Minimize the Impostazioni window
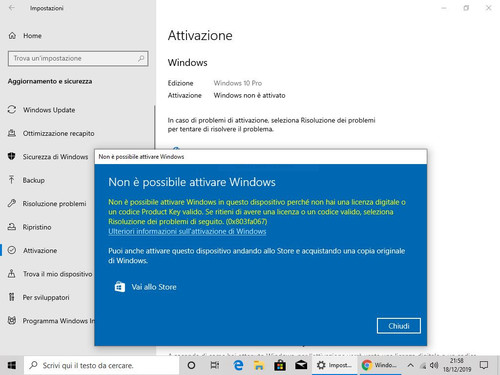This screenshot has width=500, height=375. (x=444, y=8)
